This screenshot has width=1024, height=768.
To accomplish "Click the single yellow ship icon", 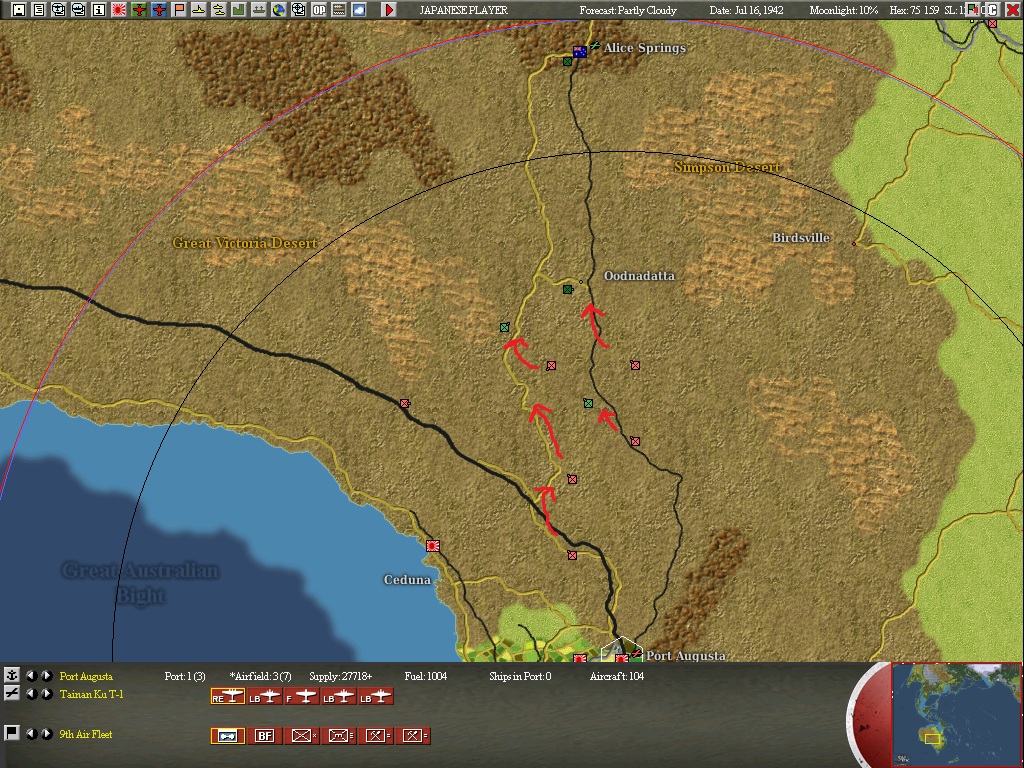I will coord(199,10).
